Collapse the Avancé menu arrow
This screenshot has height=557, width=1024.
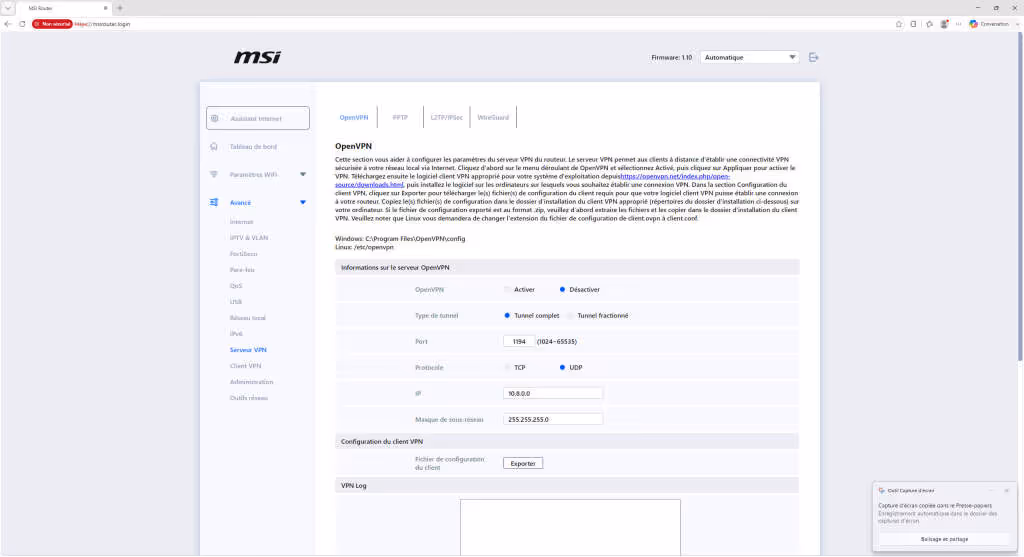(303, 202)
